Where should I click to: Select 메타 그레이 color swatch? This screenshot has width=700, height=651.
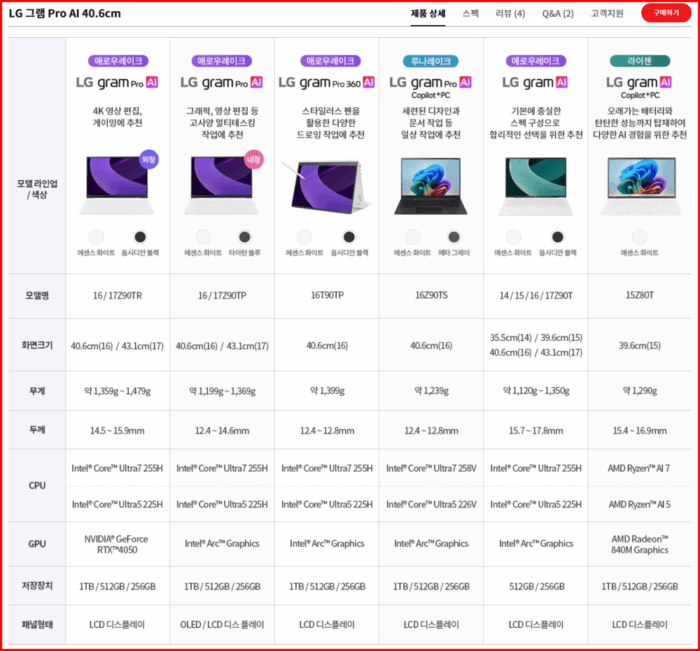click(x=454, y=237)
